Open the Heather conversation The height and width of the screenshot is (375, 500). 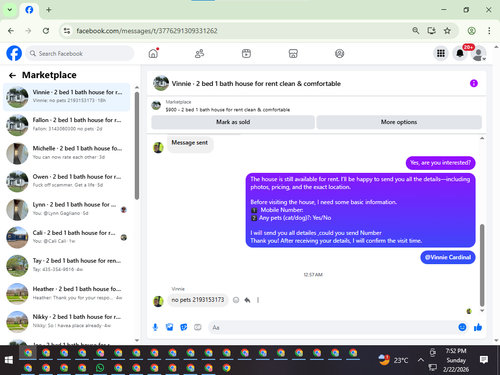pyautogui.click(x=67, y=294)
